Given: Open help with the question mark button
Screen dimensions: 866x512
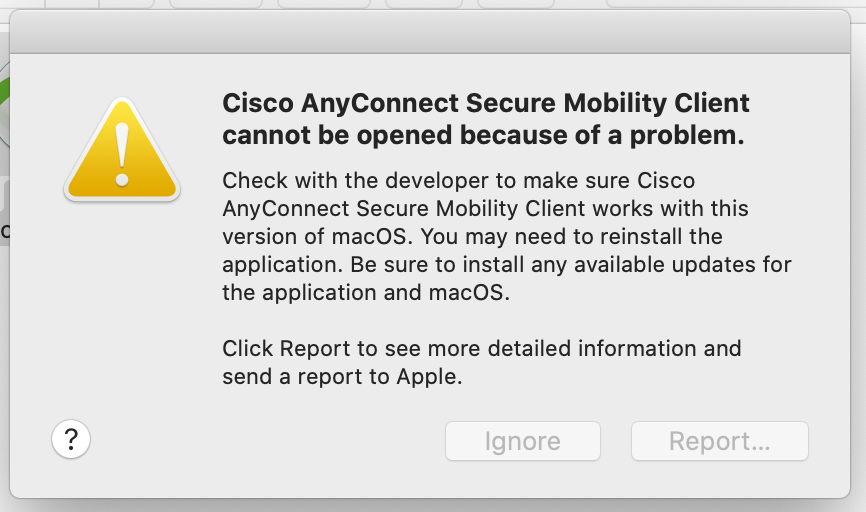Looking at the screenshot, I should tap(71, 440).
